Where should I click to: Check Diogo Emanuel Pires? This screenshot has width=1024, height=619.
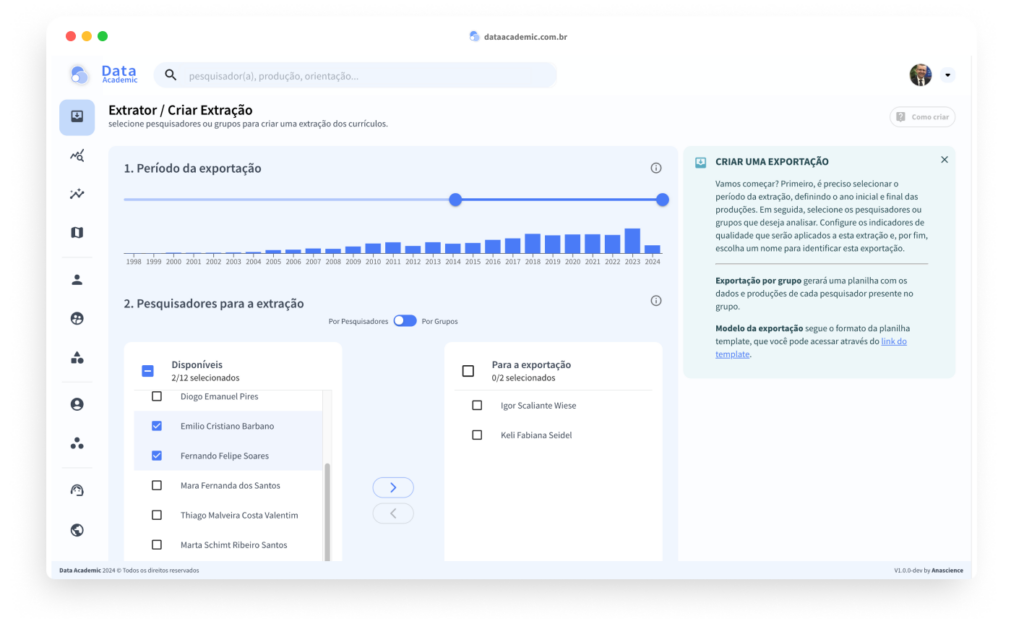[157, 396]
